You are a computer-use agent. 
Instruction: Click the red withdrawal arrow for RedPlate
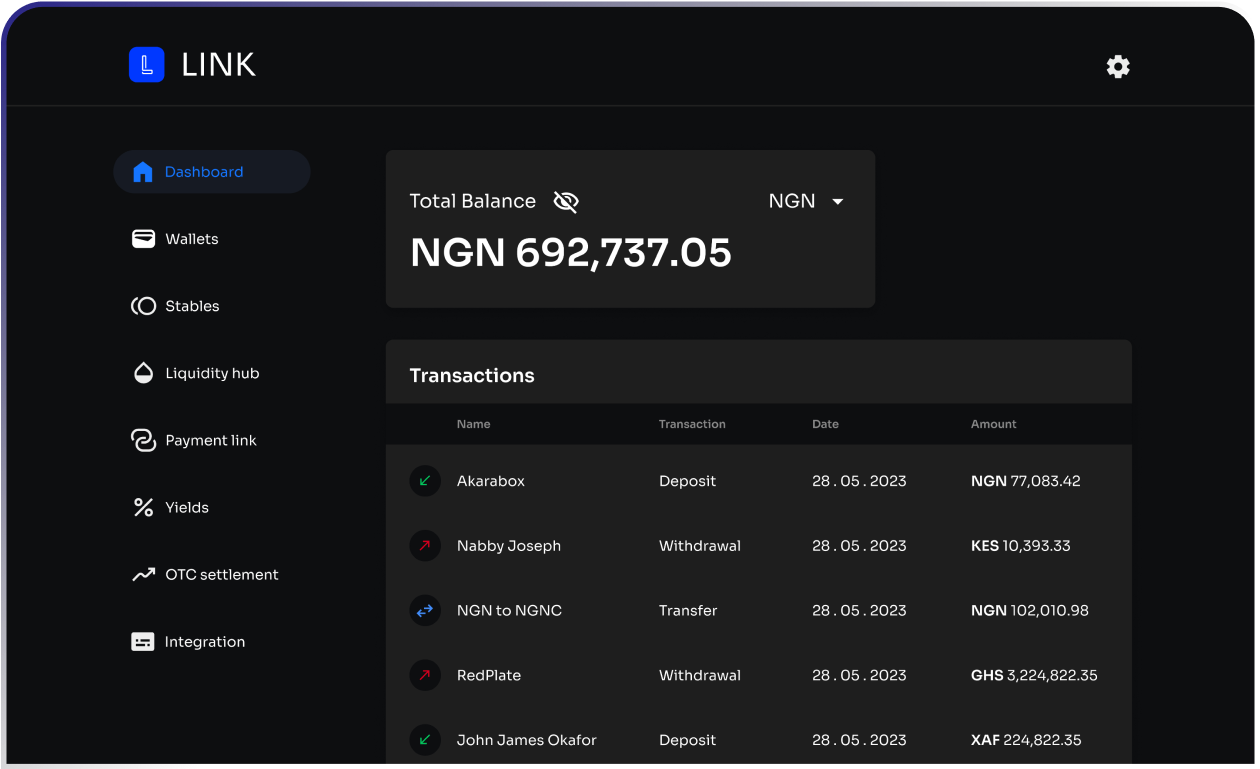(424, 675)
